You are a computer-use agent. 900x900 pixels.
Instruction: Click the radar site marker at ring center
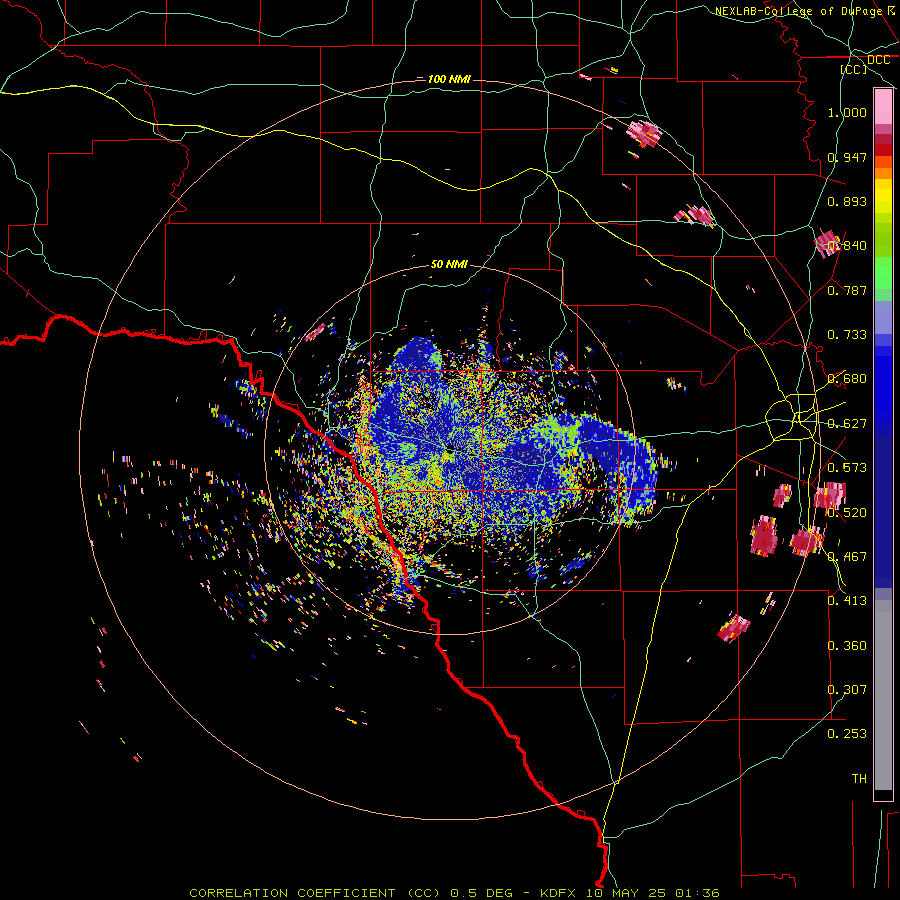tap(450, 449)
